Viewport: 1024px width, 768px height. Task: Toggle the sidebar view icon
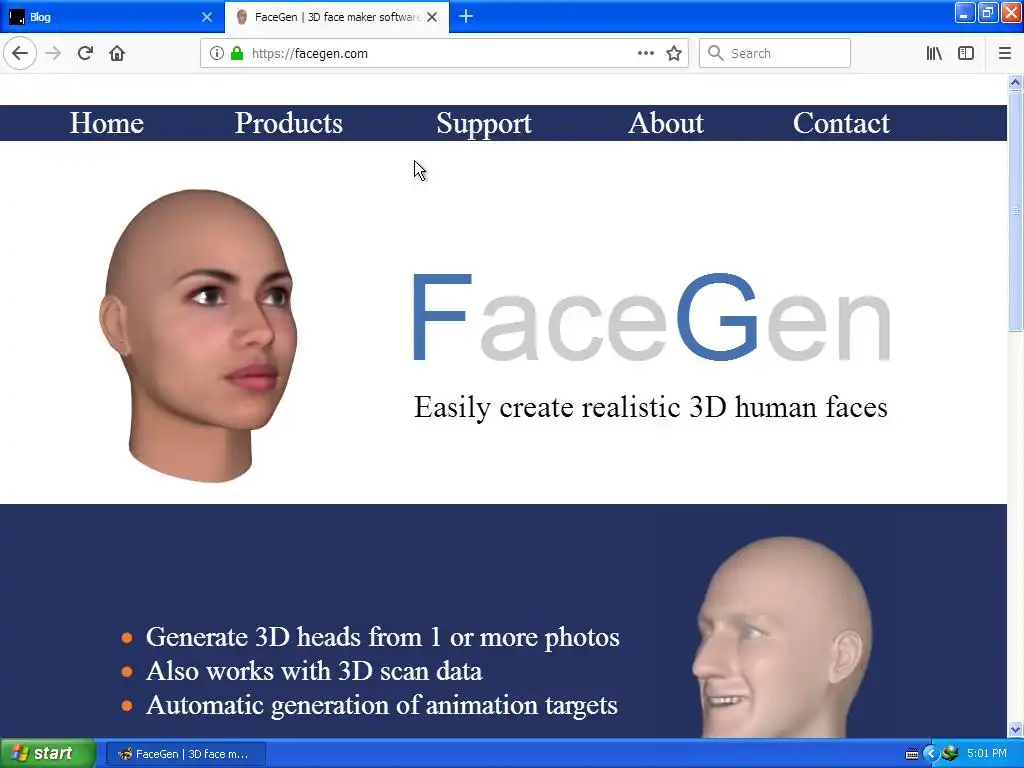pos(966,54)
